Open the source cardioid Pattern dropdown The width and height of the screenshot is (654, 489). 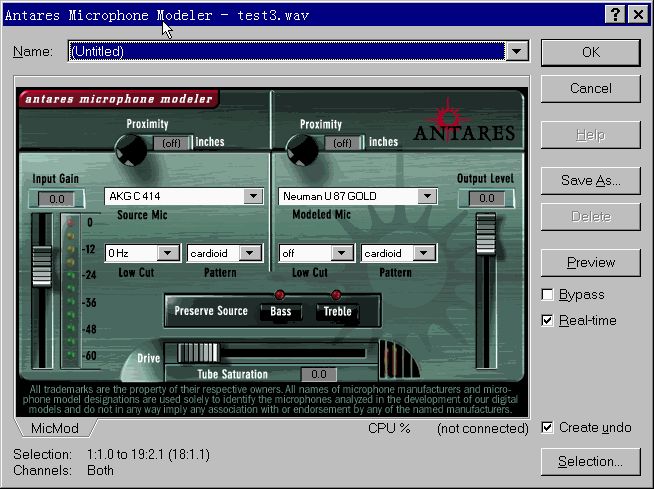point(250,253)
